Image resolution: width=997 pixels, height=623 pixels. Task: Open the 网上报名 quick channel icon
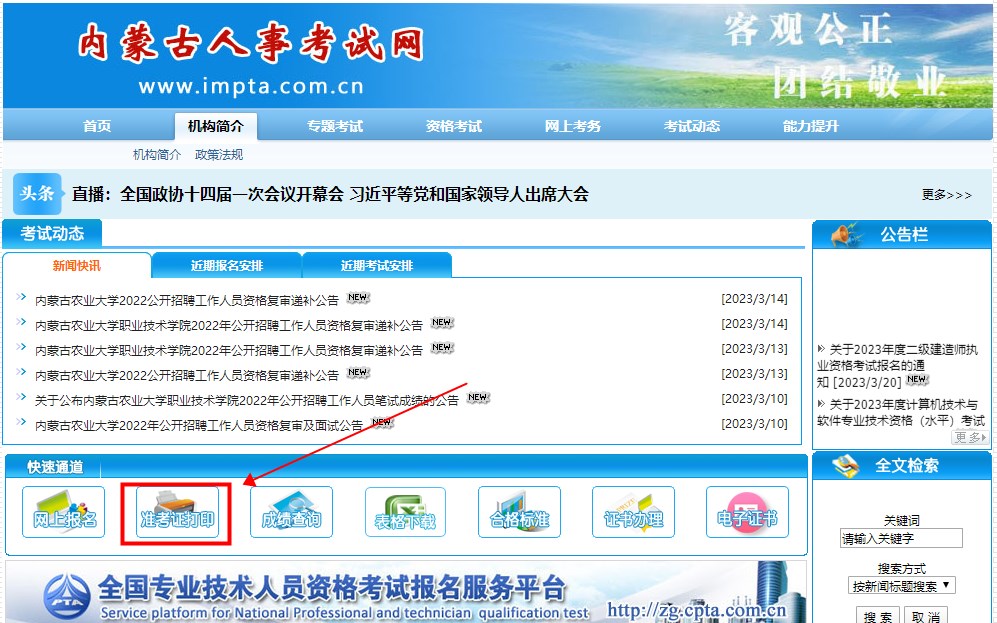pos(62,512)
